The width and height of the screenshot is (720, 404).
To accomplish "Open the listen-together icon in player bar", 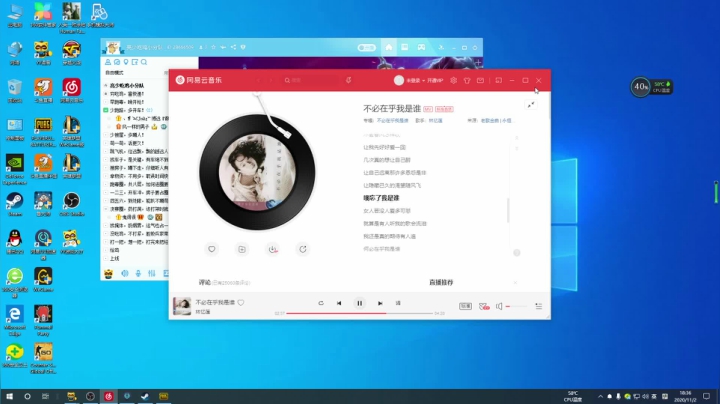I will 484,306.
